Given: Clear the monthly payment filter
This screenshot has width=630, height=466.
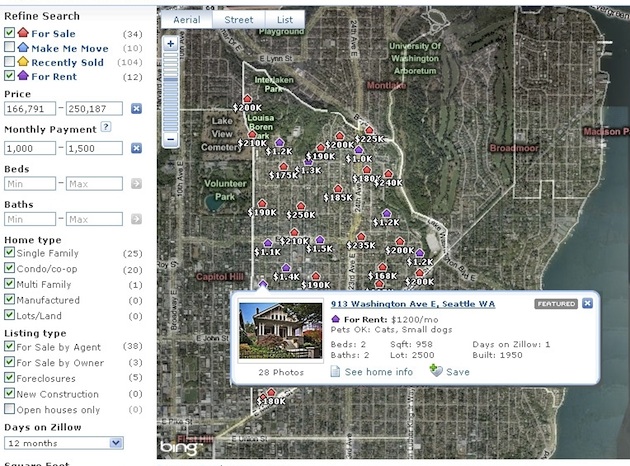Looking at the screenshot, I should pyautogui.click(x=136, y=148).
